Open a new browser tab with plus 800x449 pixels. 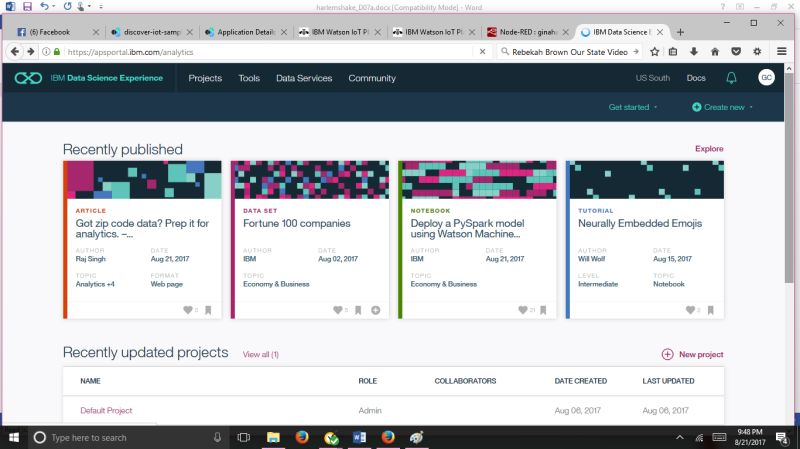[680, 32]
